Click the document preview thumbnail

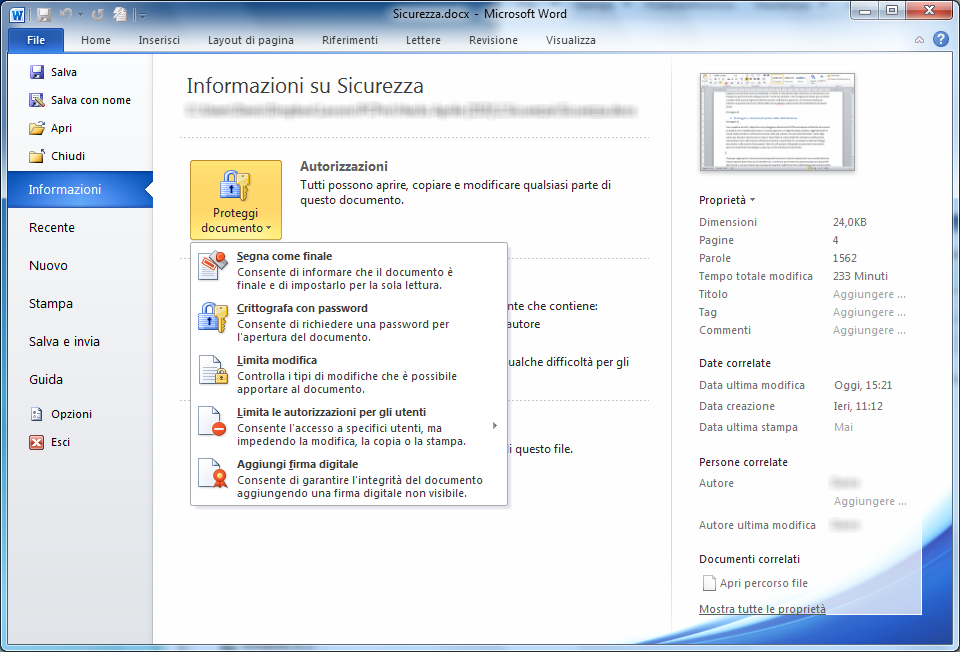pyautogui.click(x=777, y=122)
